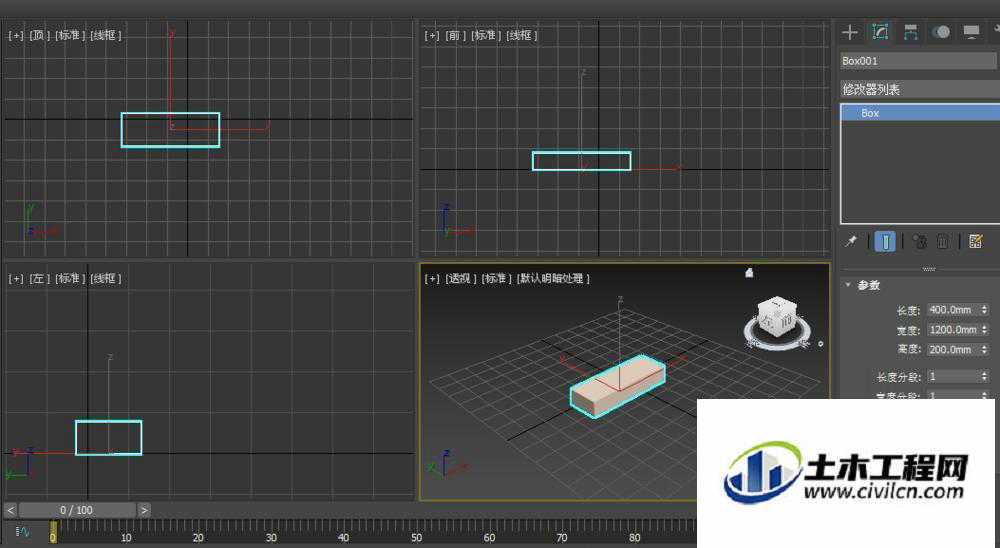Click the 长度 spinner arrows
The width and height of the screenshot is (1000, 548).
(985, 309)
